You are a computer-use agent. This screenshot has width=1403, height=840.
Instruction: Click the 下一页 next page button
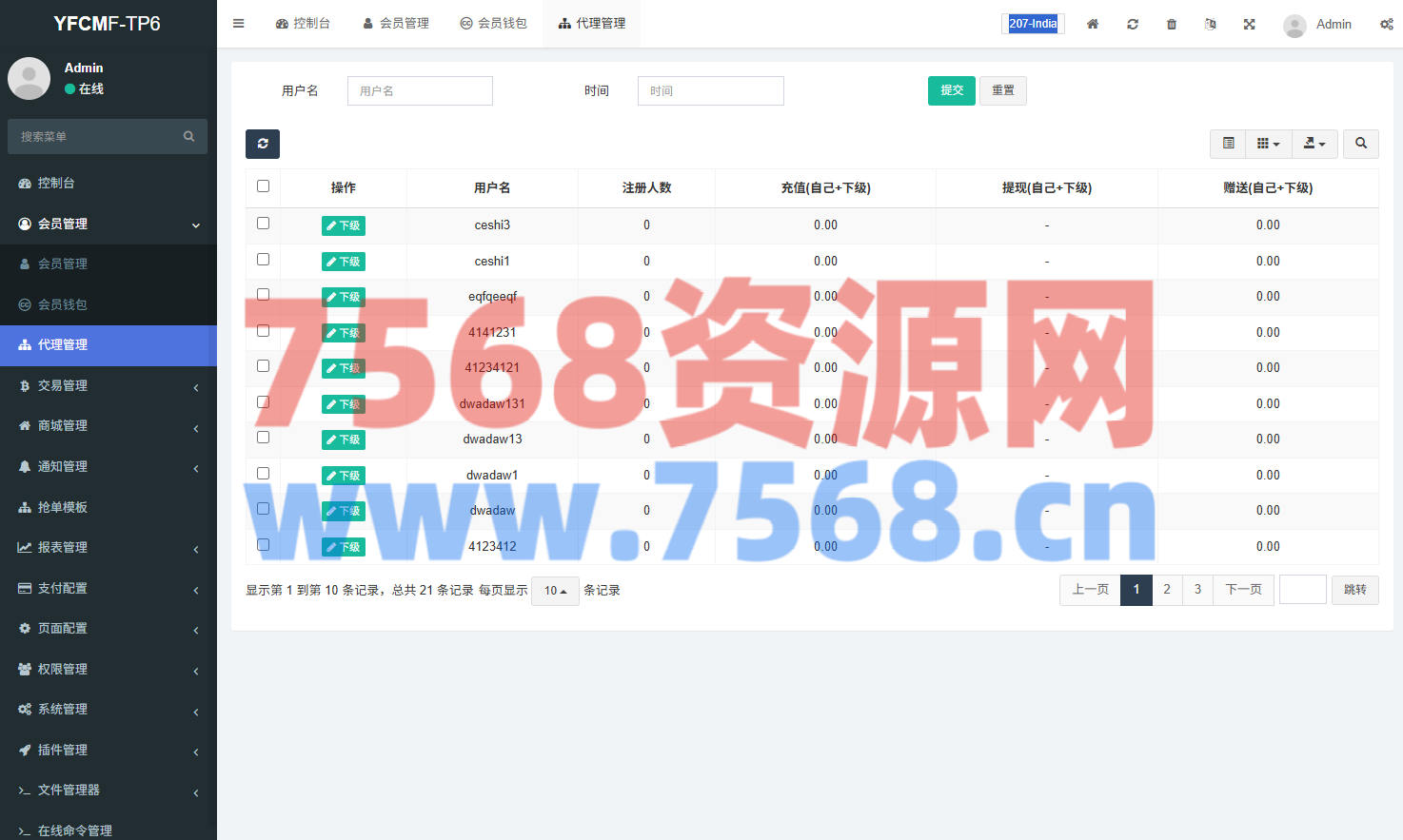(1243, 590)
